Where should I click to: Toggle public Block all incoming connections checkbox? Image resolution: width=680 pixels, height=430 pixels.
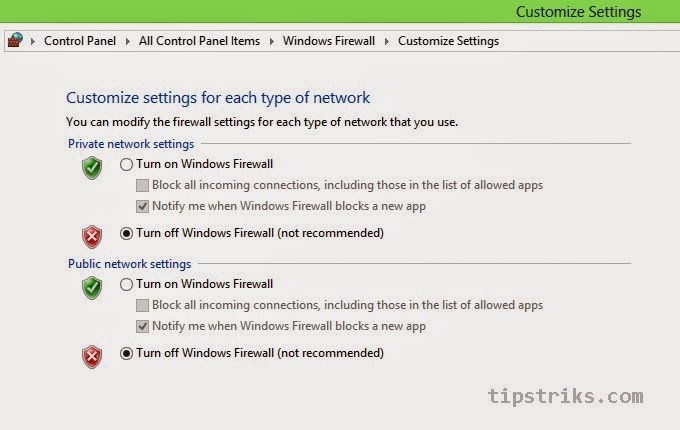click(x=142, y=305)
